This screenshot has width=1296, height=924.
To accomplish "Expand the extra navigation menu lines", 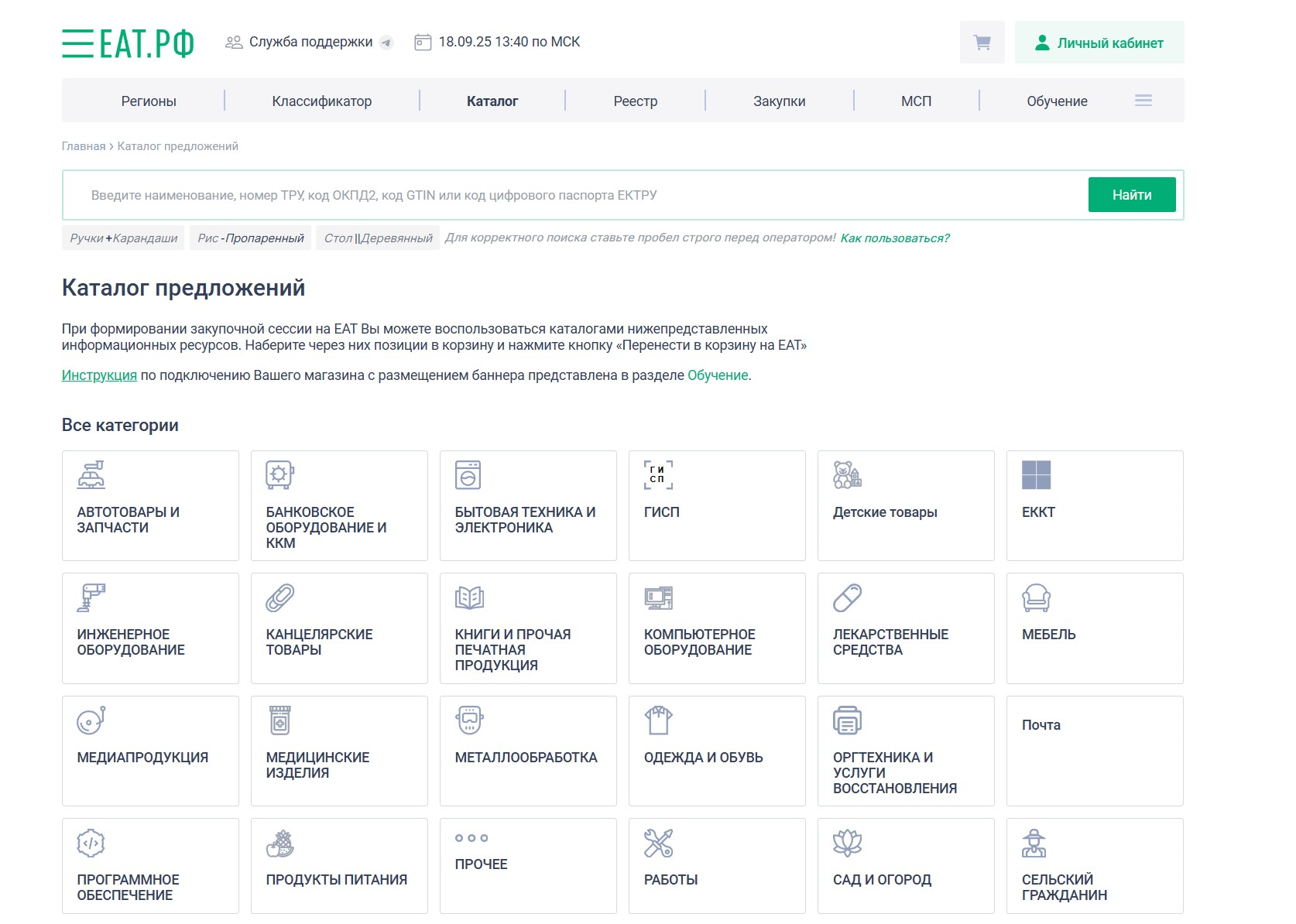I will pyautogui.click(x=1143, y=101).
